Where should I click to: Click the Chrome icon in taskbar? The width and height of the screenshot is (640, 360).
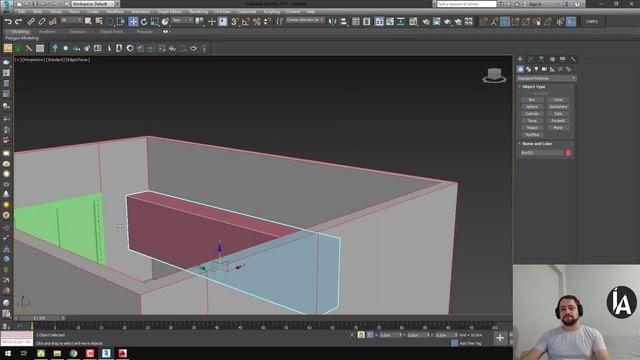[x=73, y=353]
